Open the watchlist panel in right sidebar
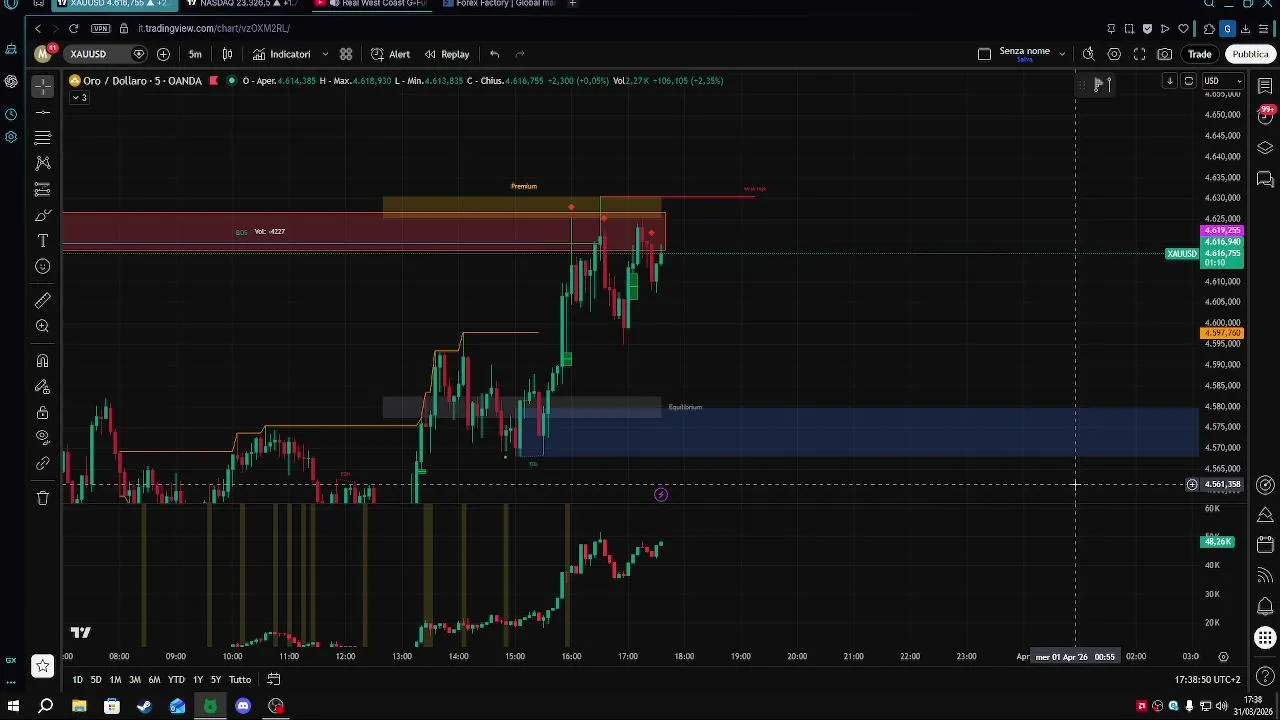Image resolution: width=1280 pixels, height=720 pixels. click(1265, 86)
